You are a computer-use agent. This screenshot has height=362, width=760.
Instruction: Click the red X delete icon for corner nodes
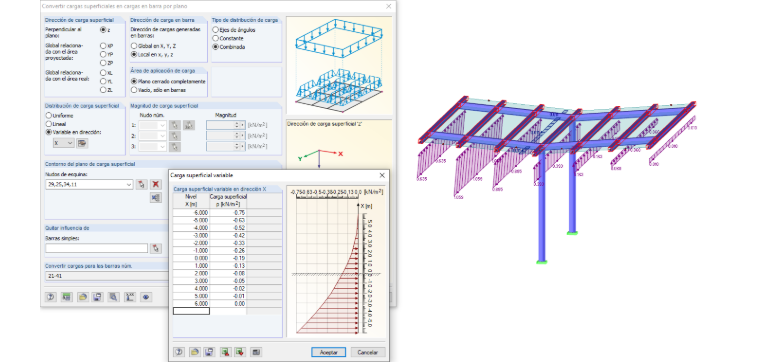pyautogui.click(x=156, y=185)
